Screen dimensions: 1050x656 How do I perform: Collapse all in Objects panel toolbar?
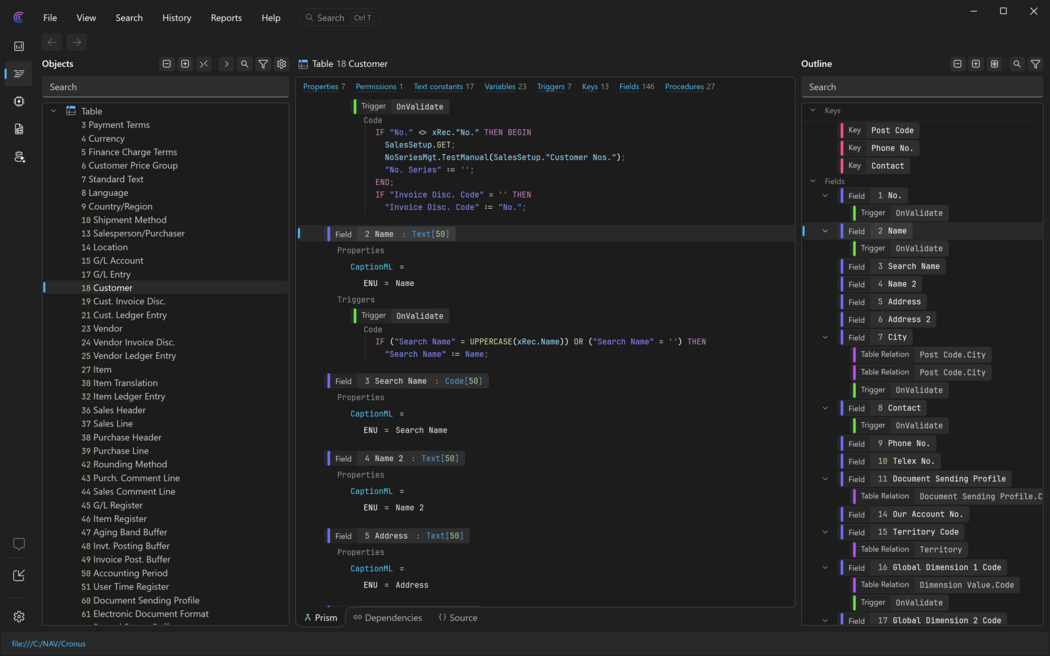[167, 64]
